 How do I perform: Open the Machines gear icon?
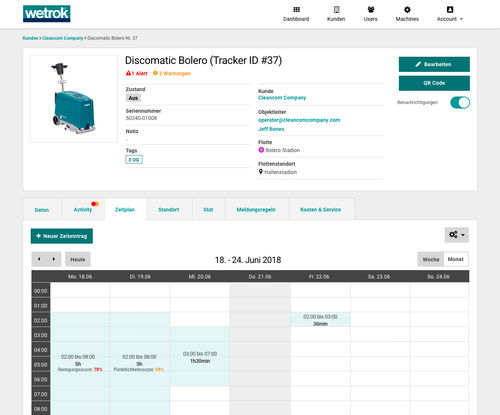[x=407, y=9]
